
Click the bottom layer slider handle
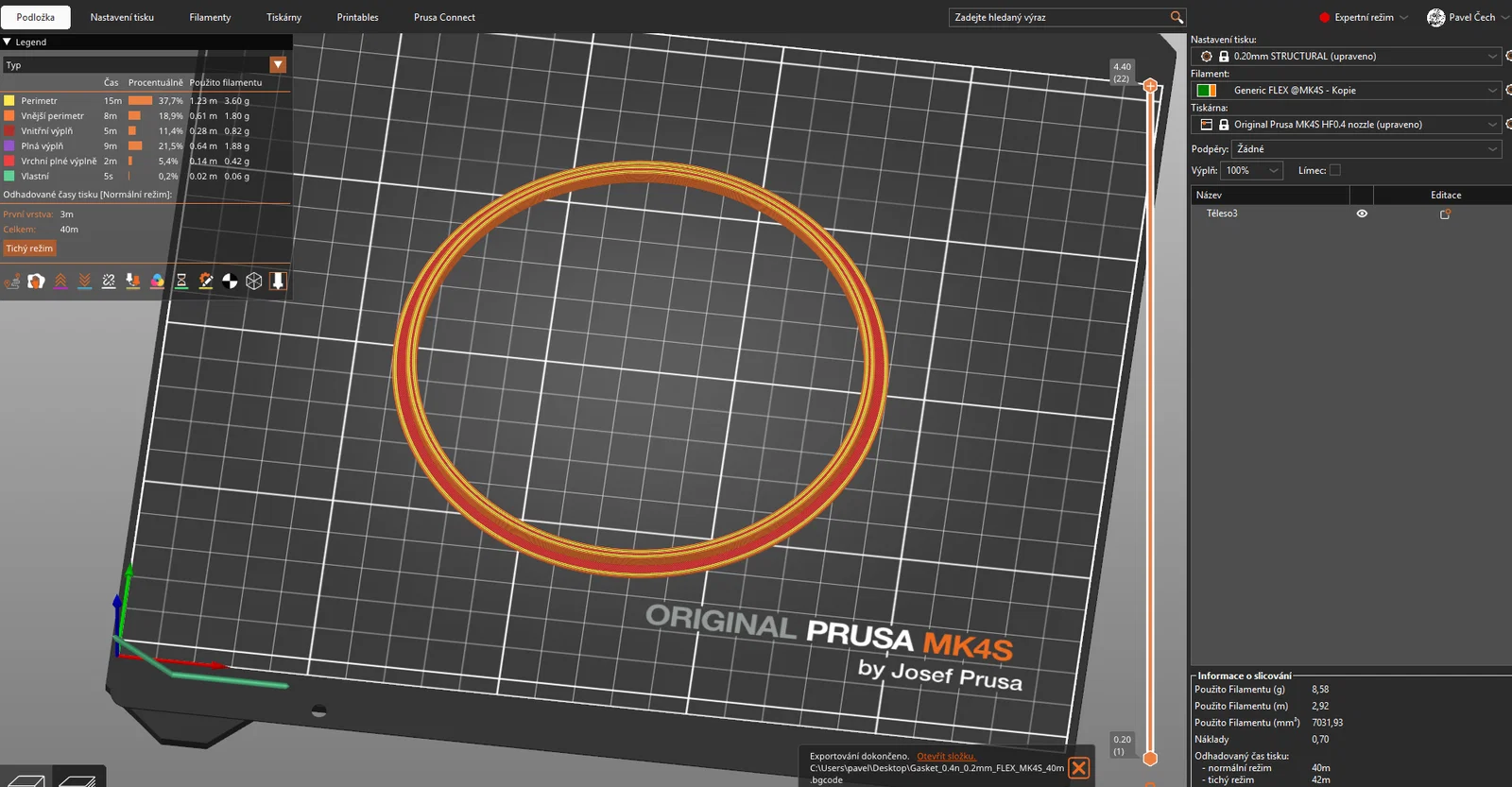(x=1150, y=758)
